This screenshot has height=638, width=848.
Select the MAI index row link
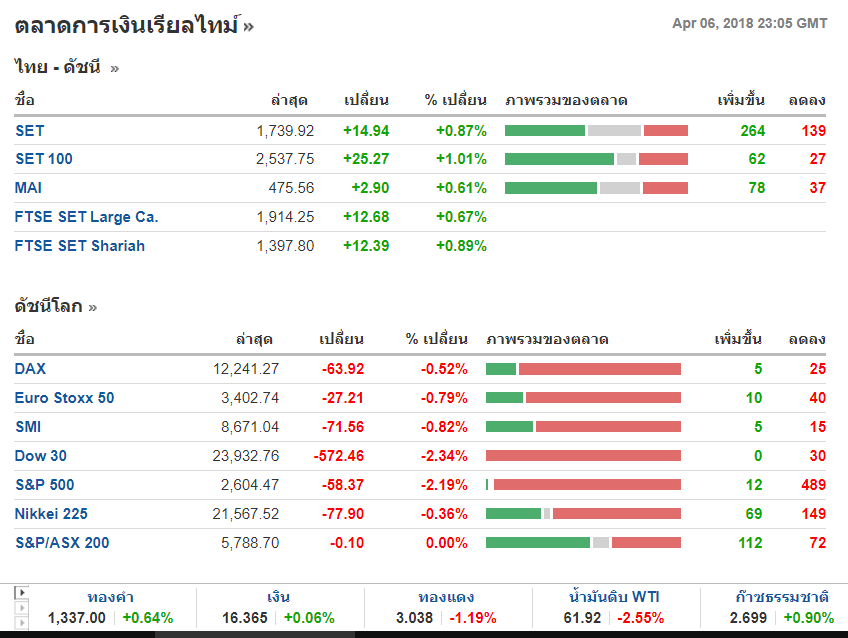pos(29,188)
